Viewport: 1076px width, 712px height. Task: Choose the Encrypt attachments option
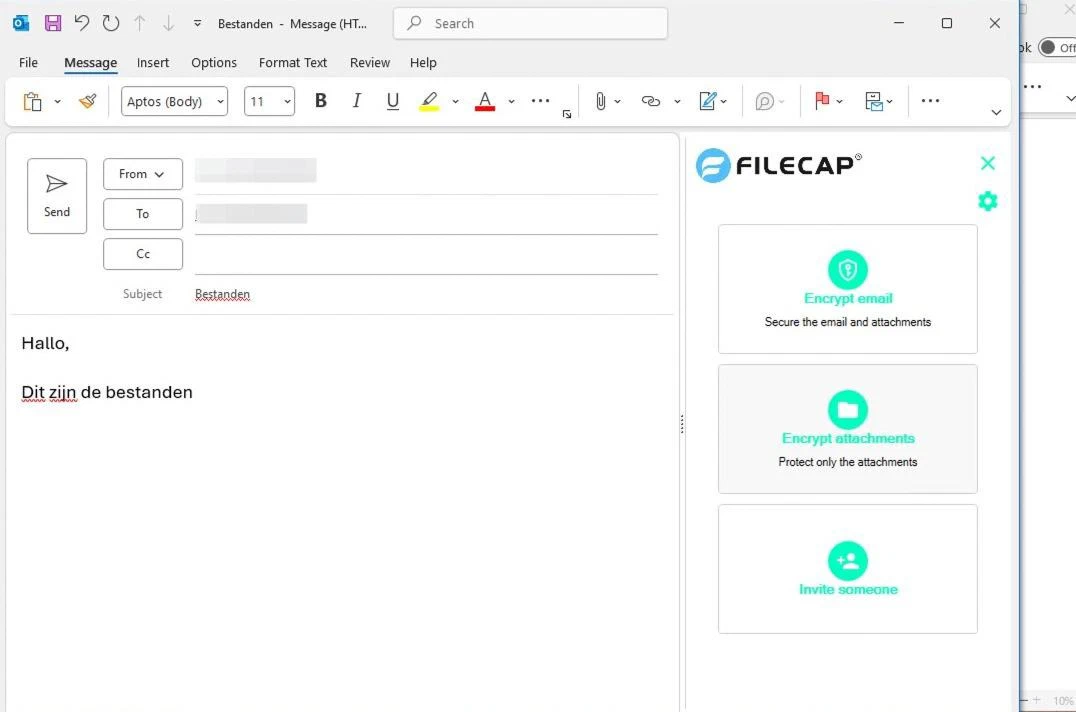(847, 429)
